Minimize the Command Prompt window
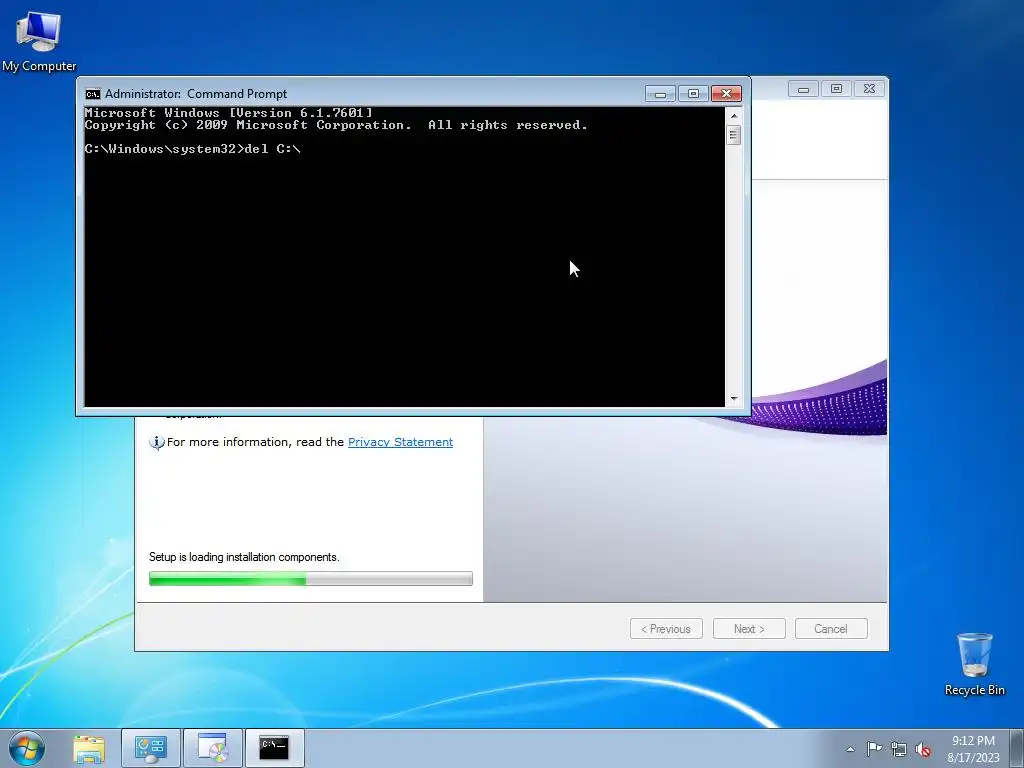1024x768 pixels. [660, 94]
